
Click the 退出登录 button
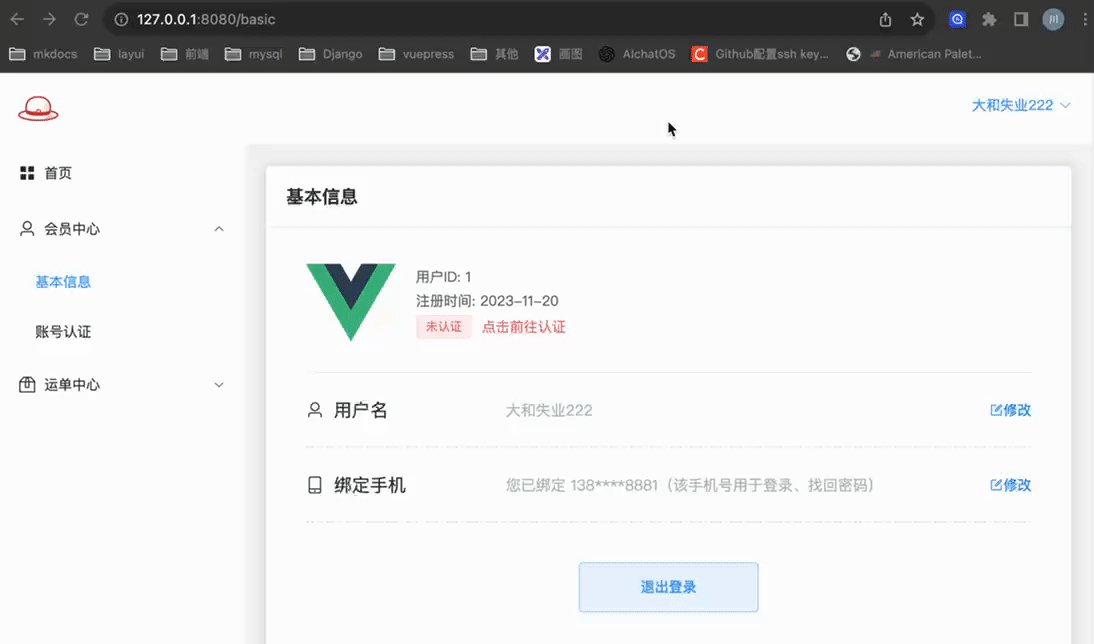668,587
